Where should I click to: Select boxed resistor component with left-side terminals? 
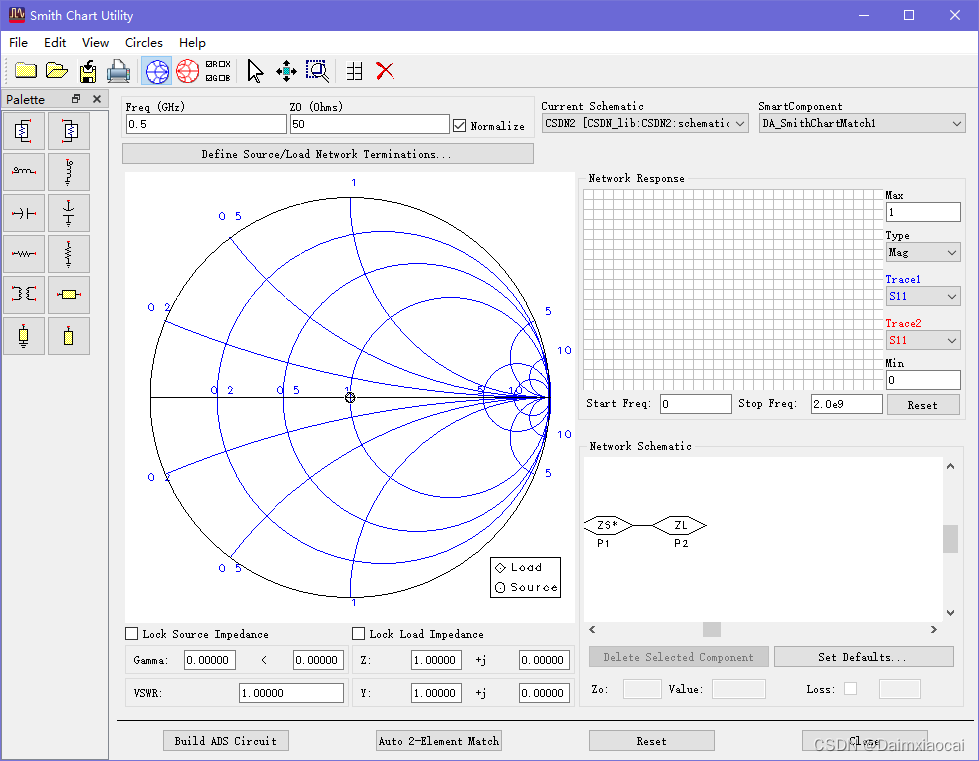[69, 131]
